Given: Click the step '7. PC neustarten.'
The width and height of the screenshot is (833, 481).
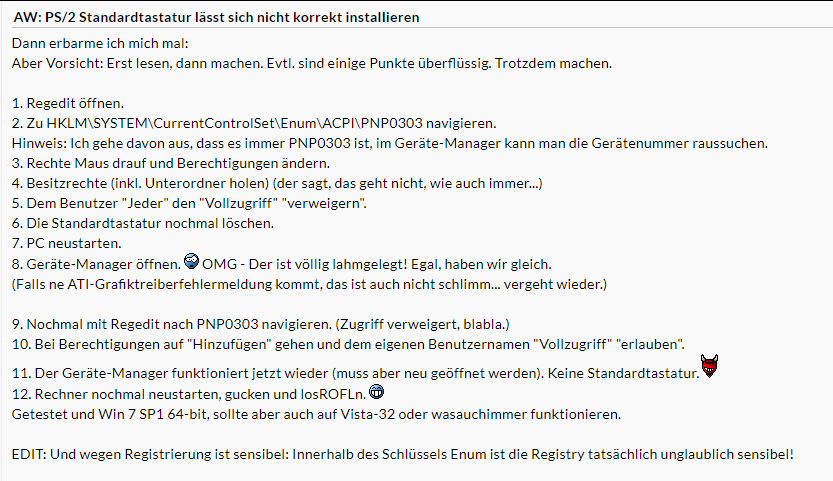Looking at the screenshot, I should pos(66,243).
